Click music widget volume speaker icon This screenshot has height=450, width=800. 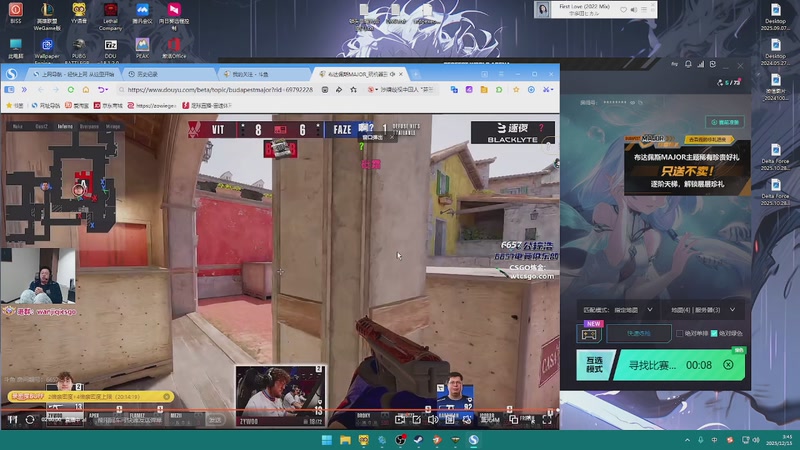coord(634,10)
